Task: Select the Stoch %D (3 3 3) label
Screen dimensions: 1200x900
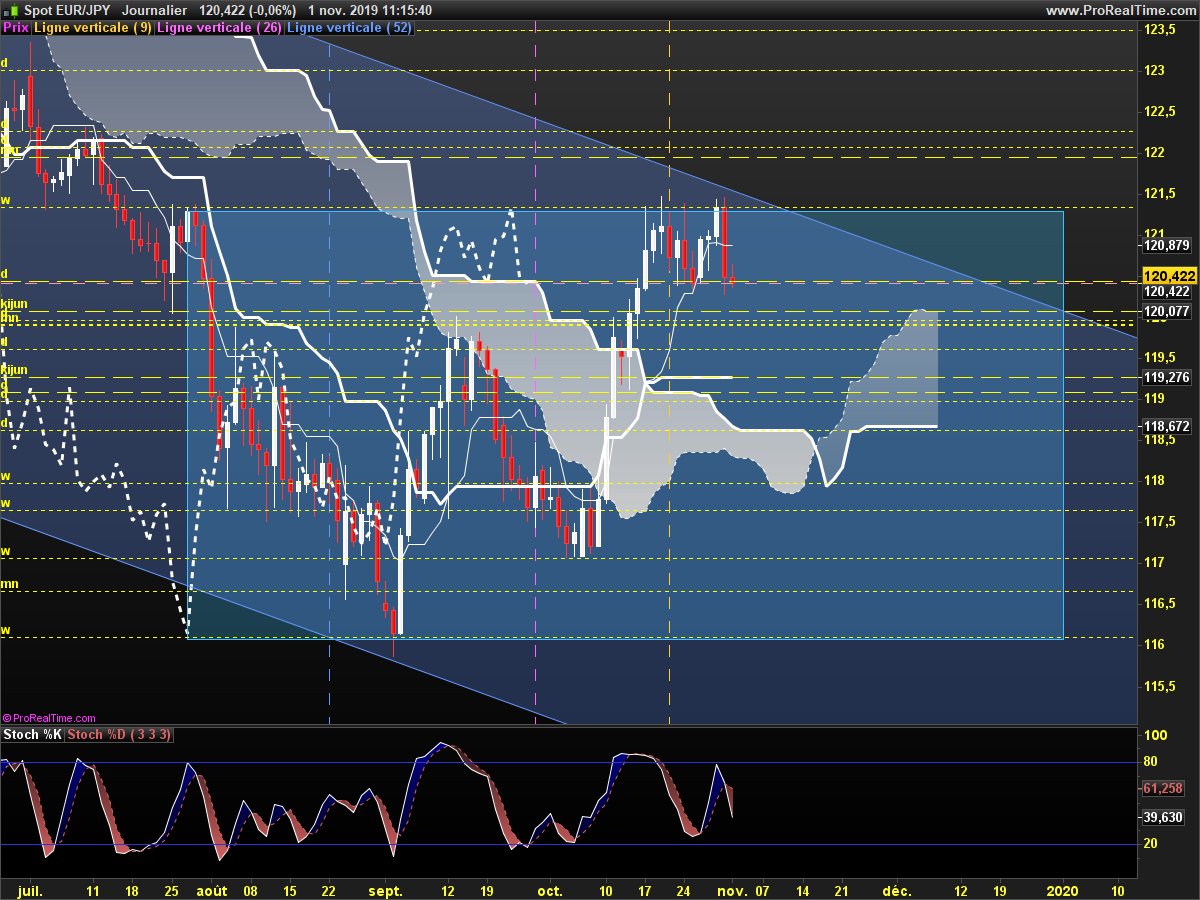Action: point(120,735)
